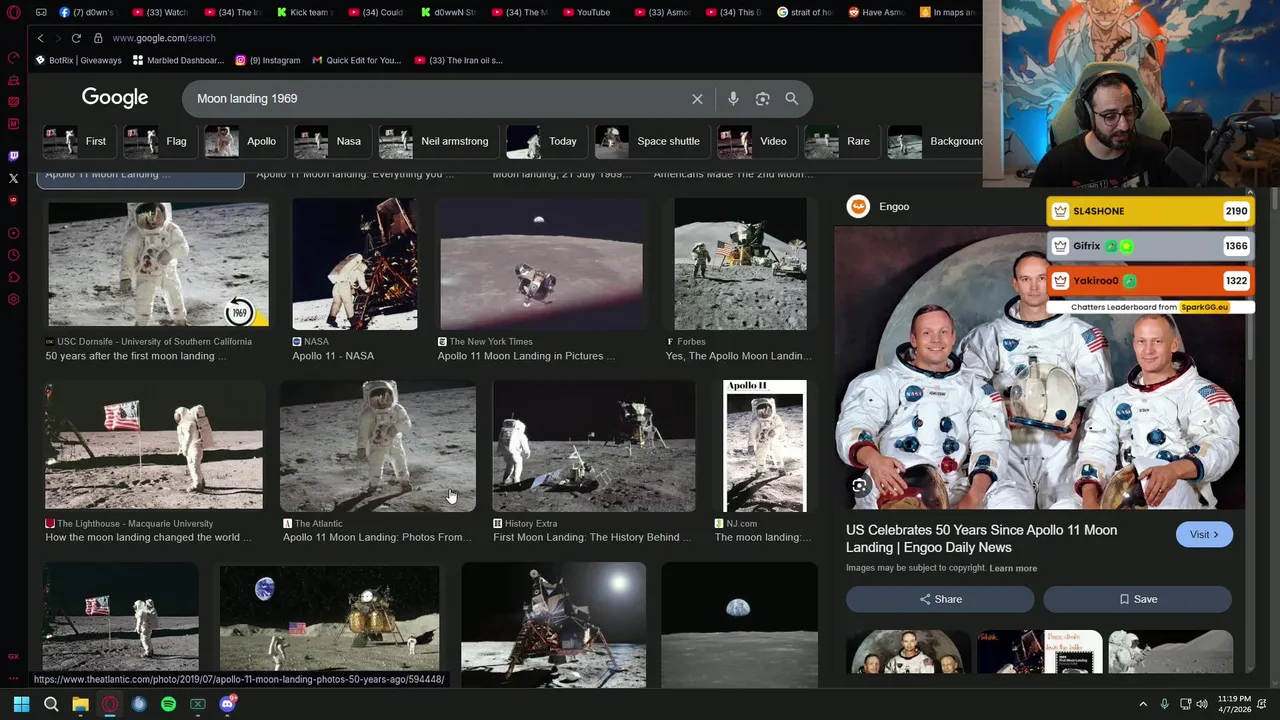Click the Share button in preview panel
1280x720 pixels.
point(940,599)
